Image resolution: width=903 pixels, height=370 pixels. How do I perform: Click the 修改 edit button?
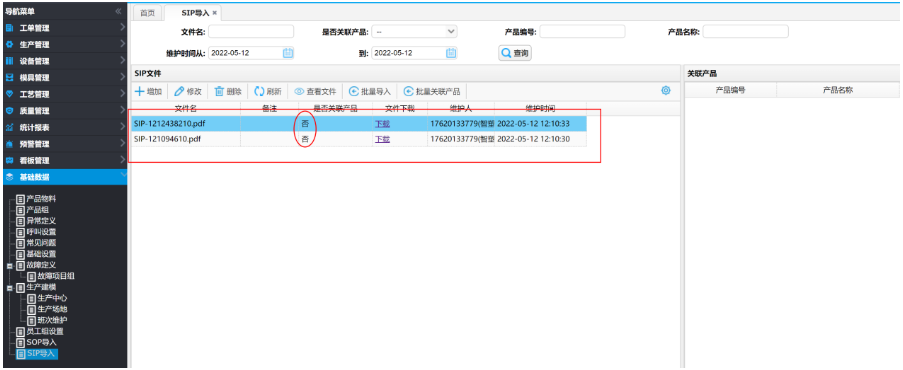point(188,91)
